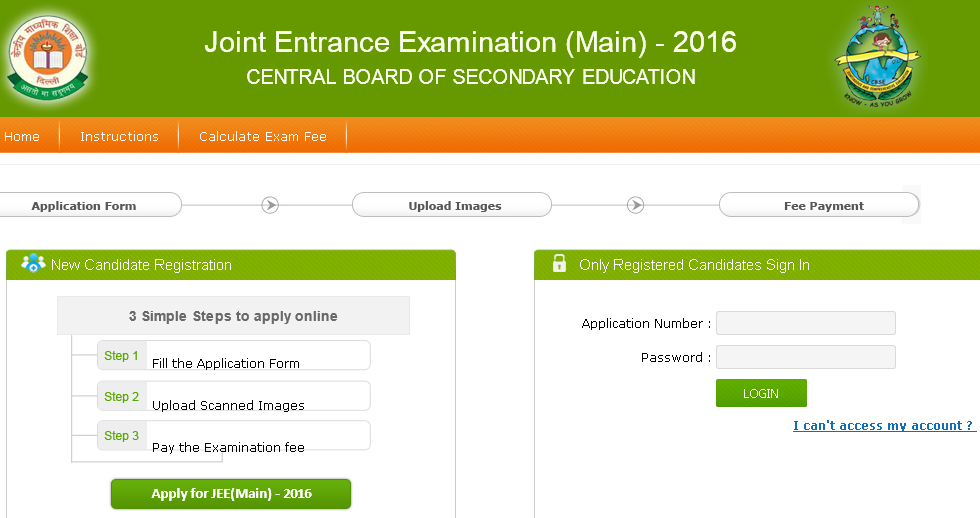Screen dimensions: 980x518
Task: Click arrow icon after Application Form step
Action: [x=270, y=205]
